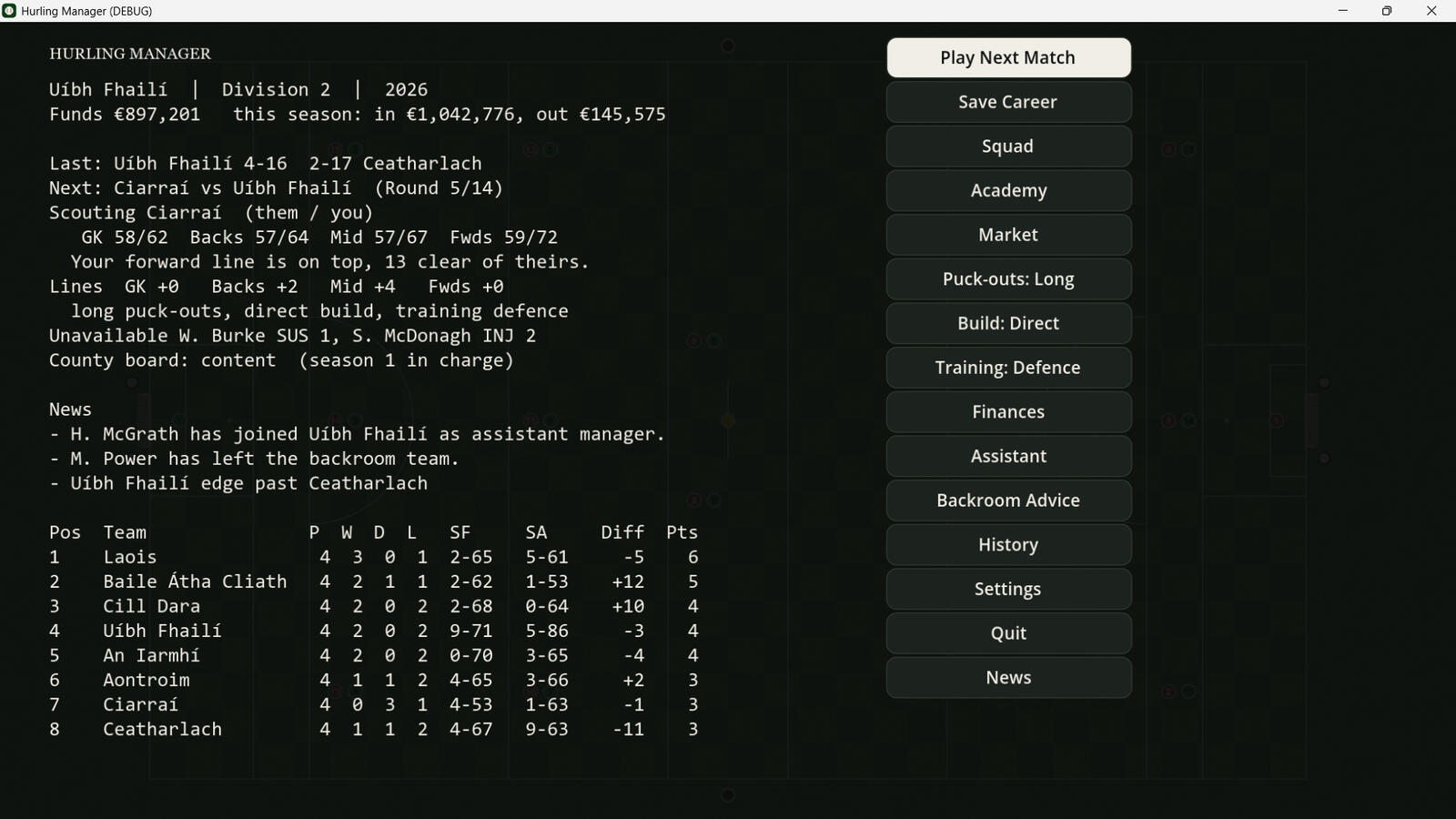Open the Settings menu
Viewport: 1456px width, 819px height.
point(1008,589)
